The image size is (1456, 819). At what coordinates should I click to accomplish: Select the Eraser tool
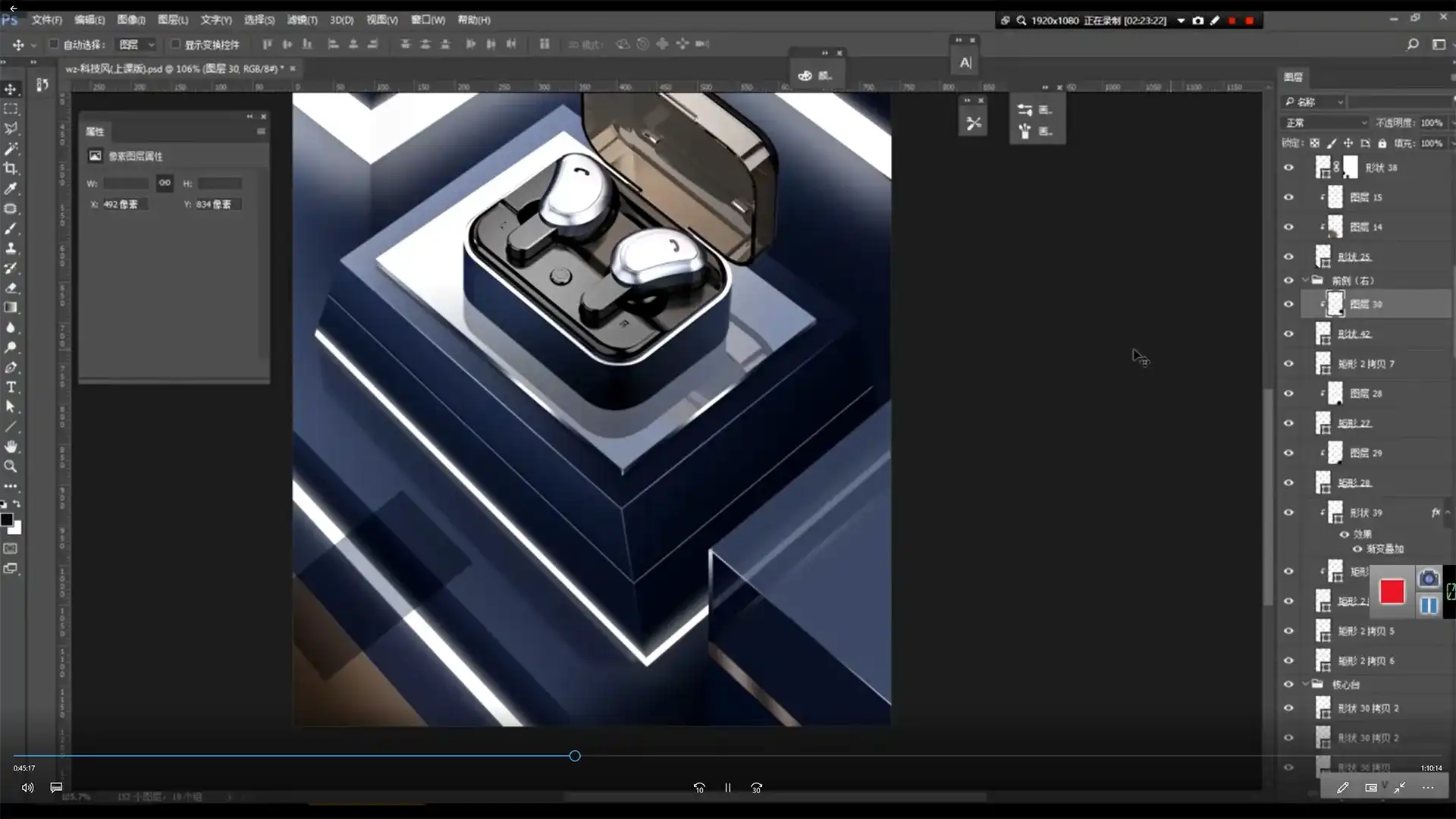click(x=11, y=287)
